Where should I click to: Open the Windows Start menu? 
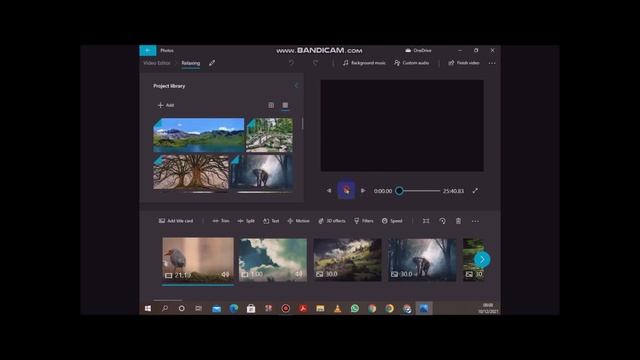click(148, 309)
